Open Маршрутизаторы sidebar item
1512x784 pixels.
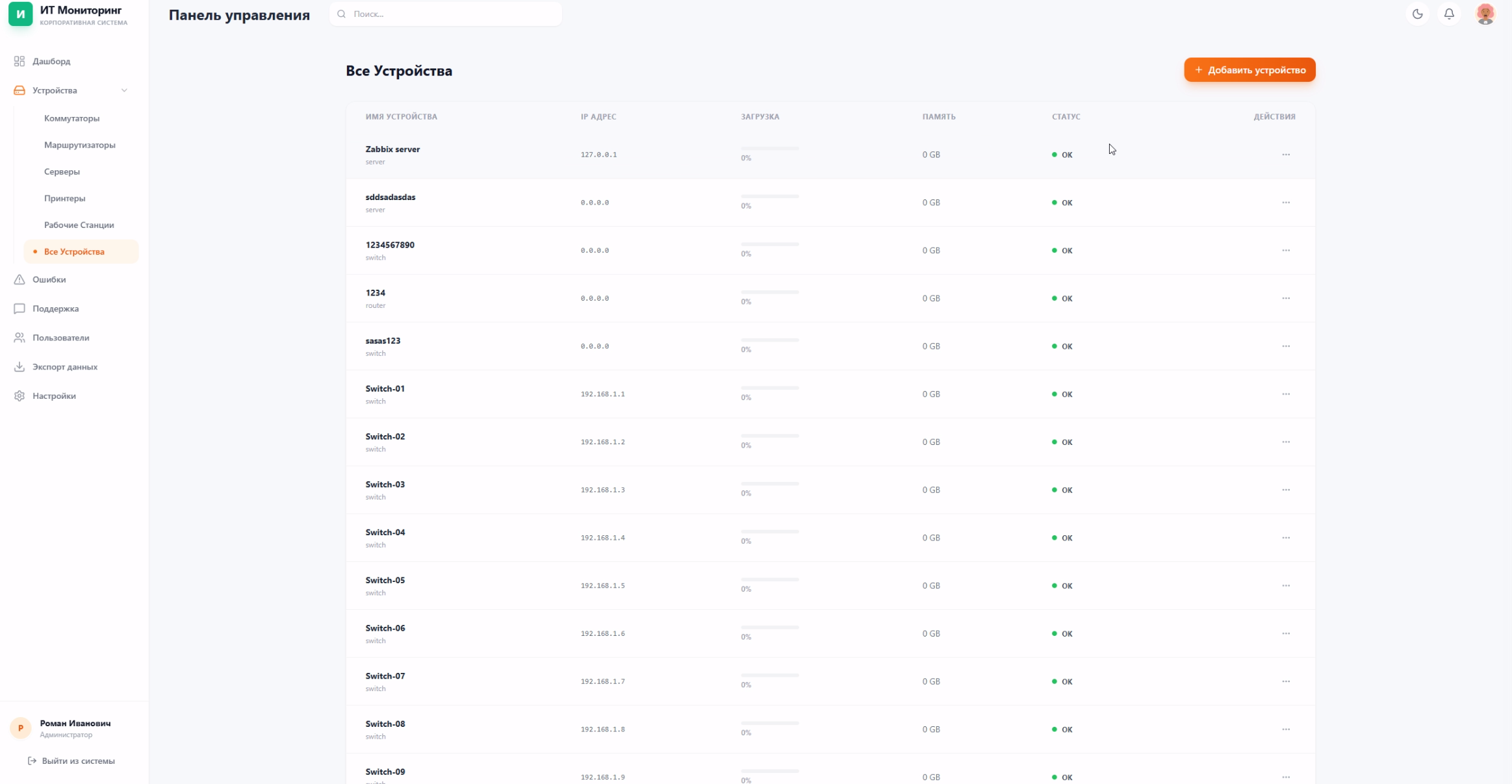(79, 145)
